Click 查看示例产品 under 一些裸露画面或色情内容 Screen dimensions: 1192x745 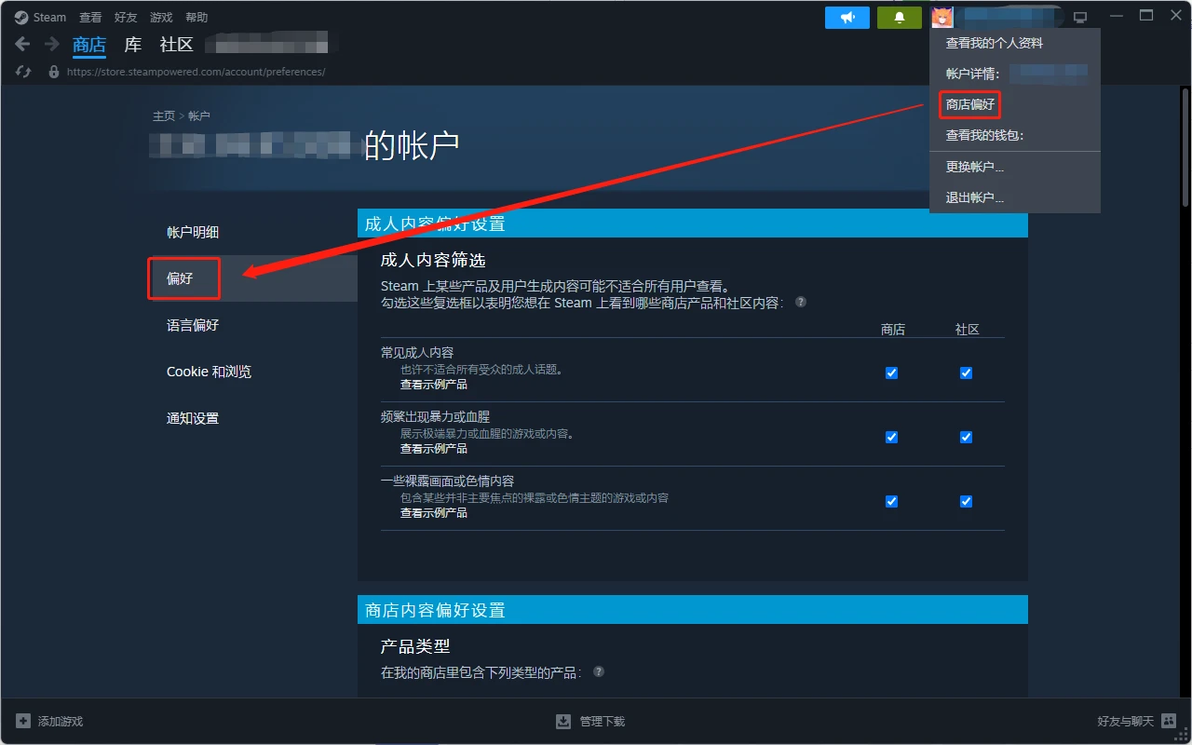point(433,513)
